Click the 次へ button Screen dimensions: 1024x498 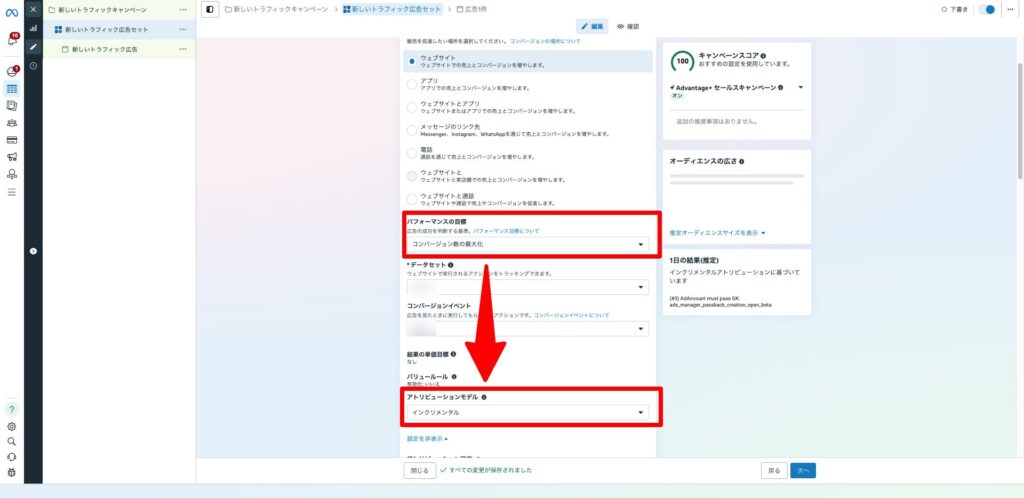[803, 471]
